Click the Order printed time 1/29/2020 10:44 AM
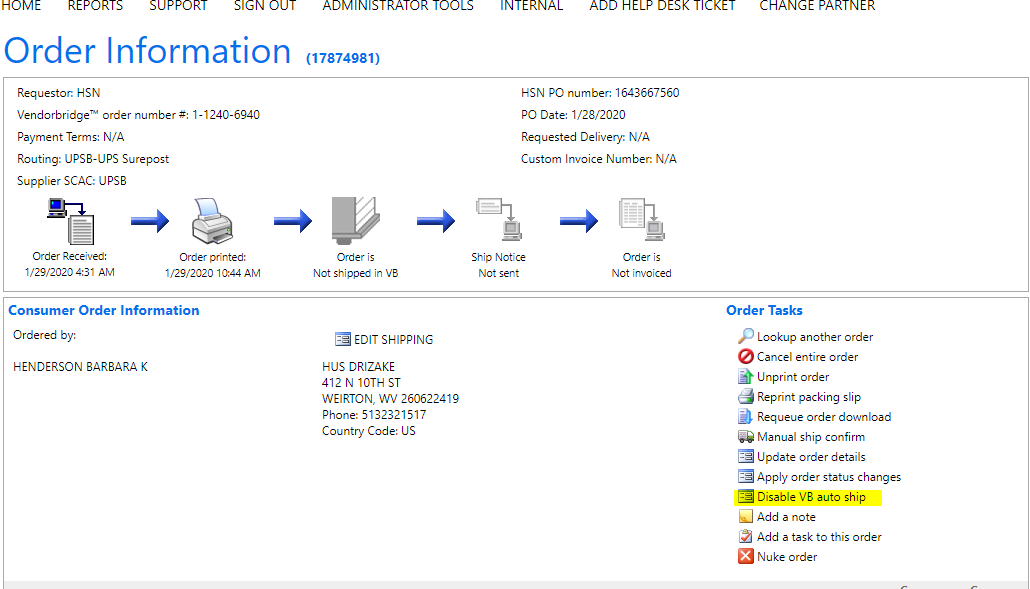 (x=212, y=273)
